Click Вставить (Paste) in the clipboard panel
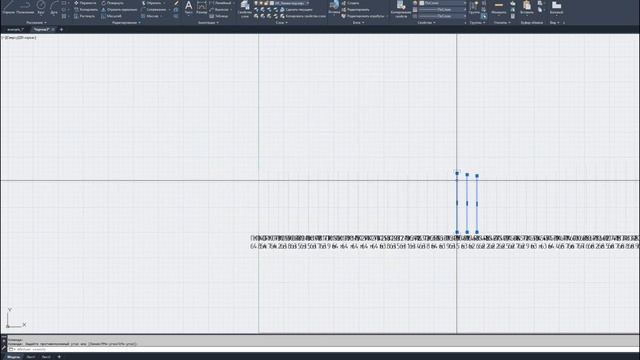640x360 pixels. coord(527,7)
